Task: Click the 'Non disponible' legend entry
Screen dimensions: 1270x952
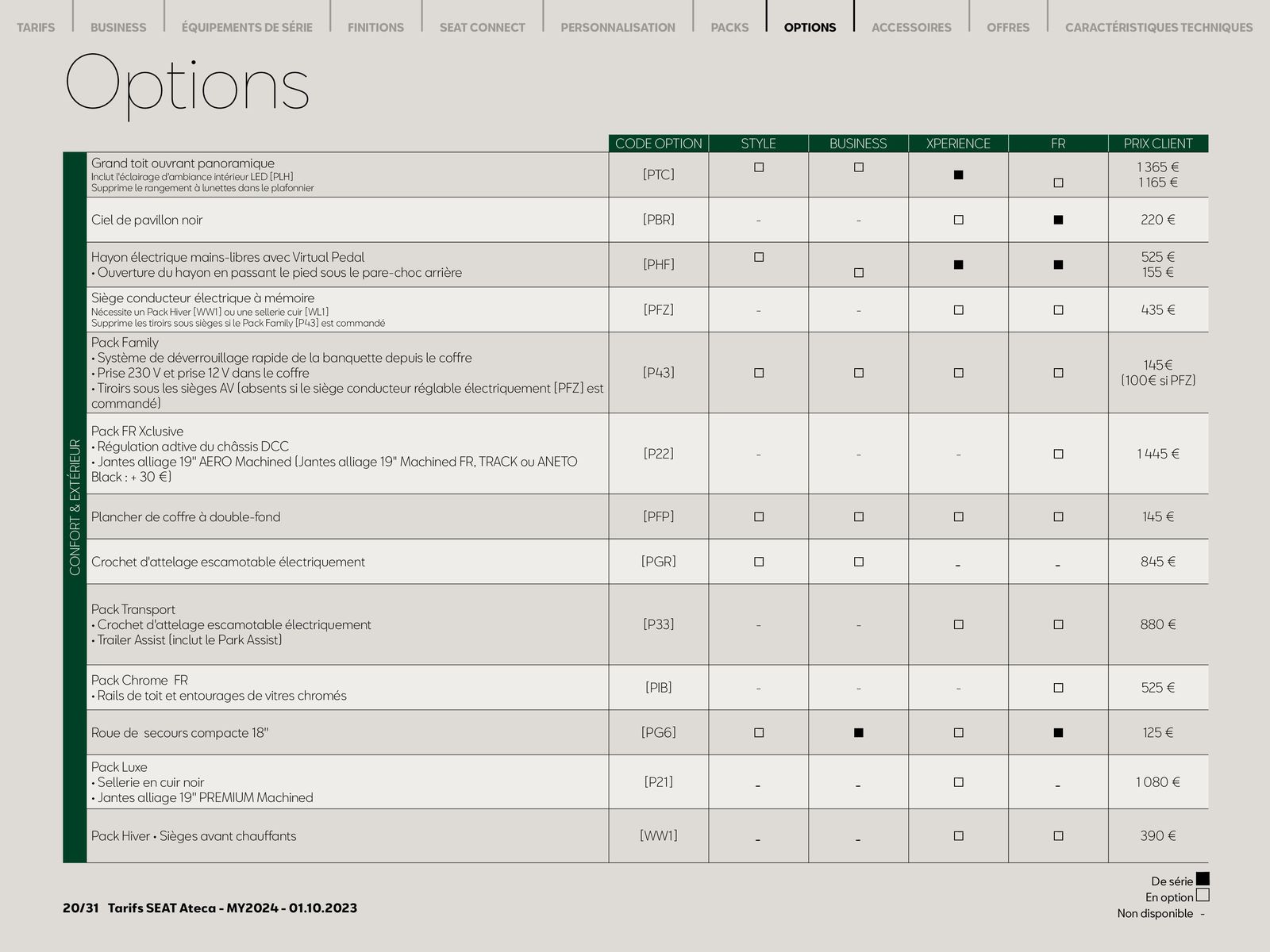Action: 1161,913
